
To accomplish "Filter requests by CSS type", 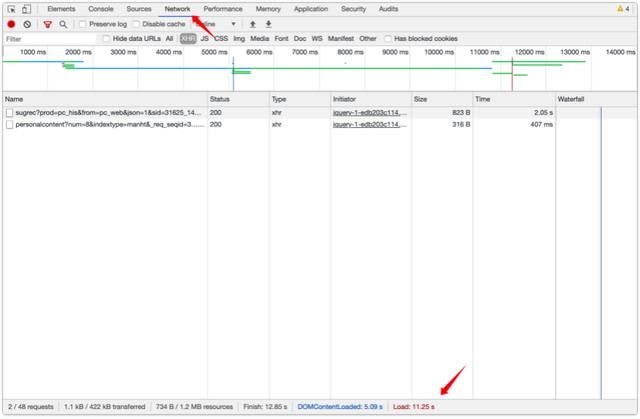I will [221, 39].
